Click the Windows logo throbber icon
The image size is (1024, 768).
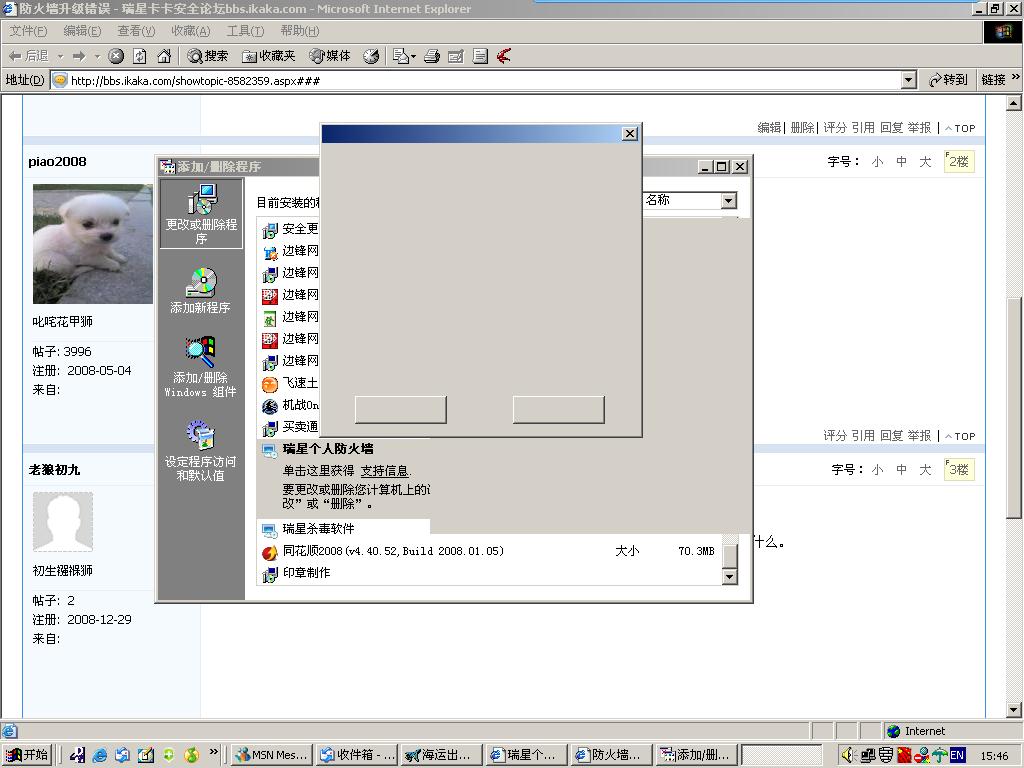1003,31
